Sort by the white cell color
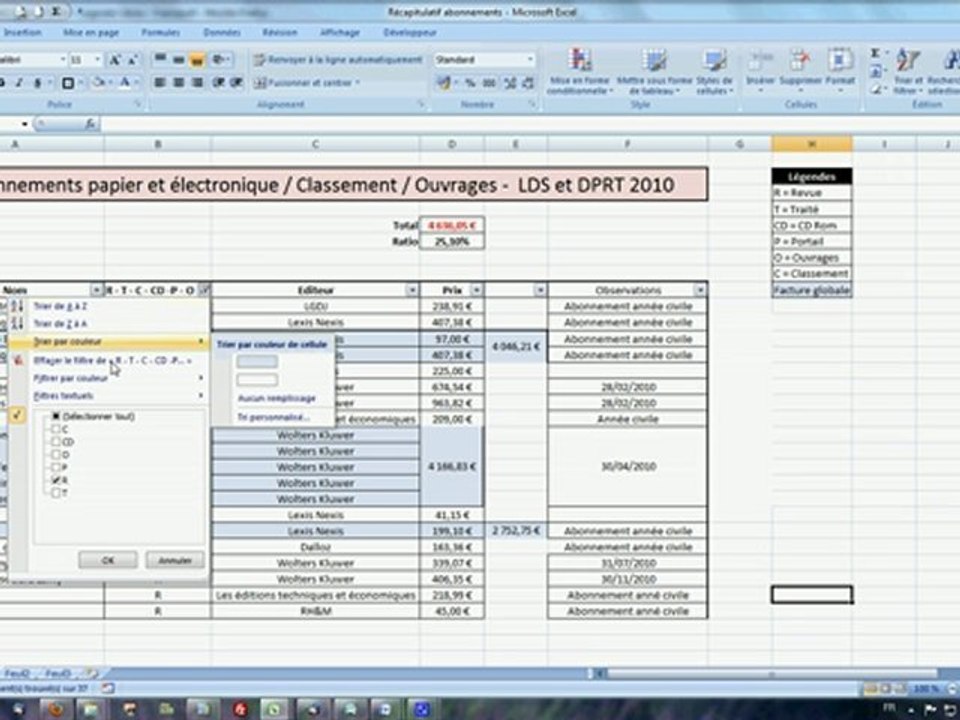The width and height of the screenshot is (960, 720). [257, 380]
